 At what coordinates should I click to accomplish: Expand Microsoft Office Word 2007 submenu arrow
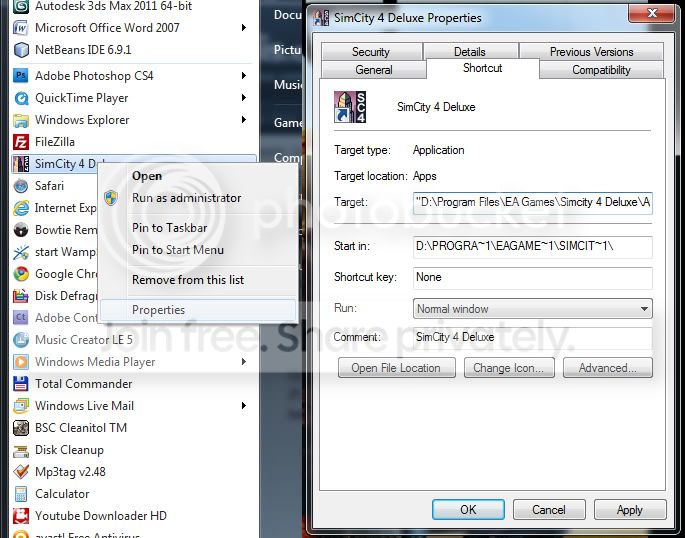244,28
